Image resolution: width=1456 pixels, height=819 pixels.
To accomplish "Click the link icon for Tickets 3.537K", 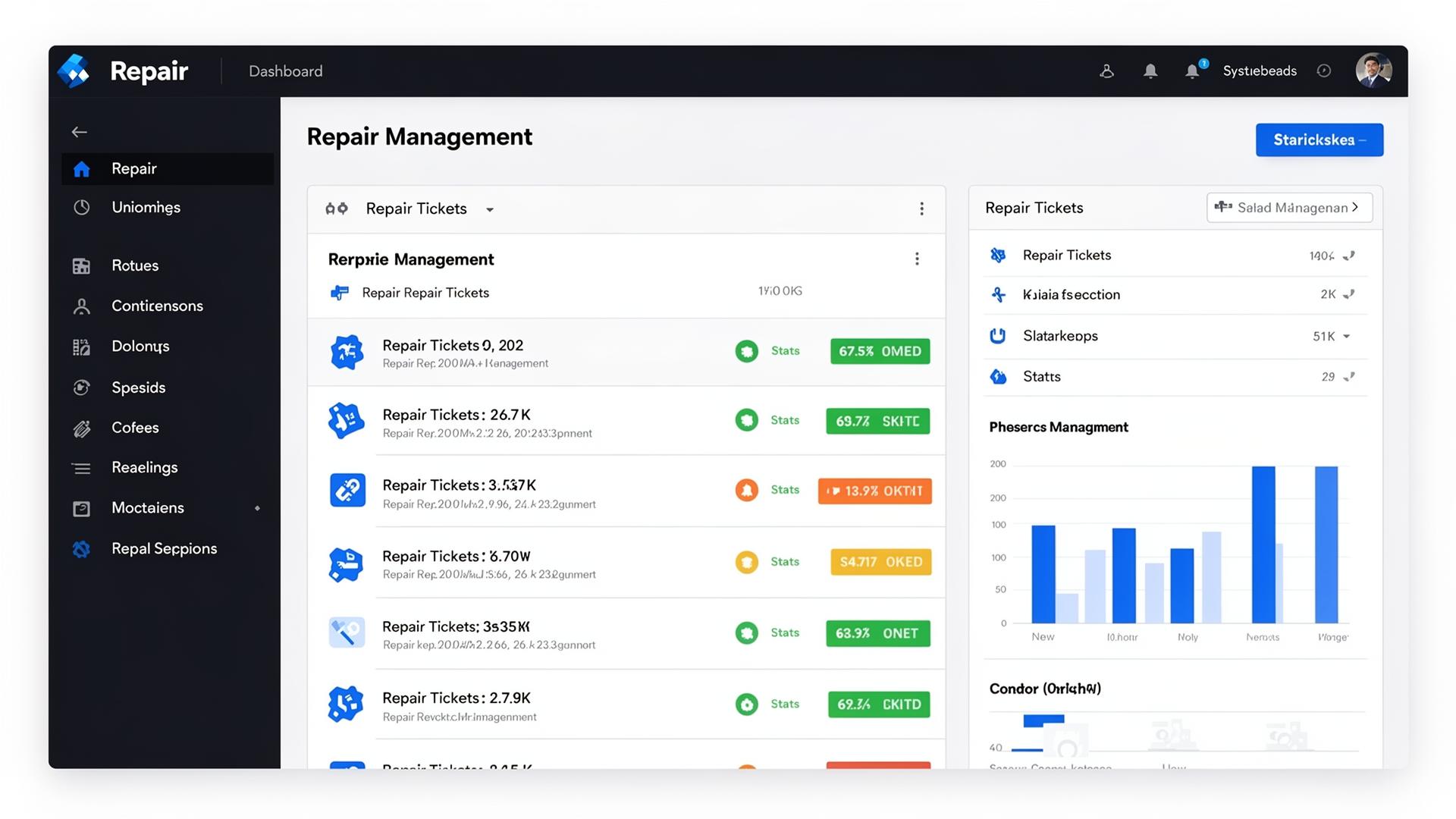I will click(347, 491).
